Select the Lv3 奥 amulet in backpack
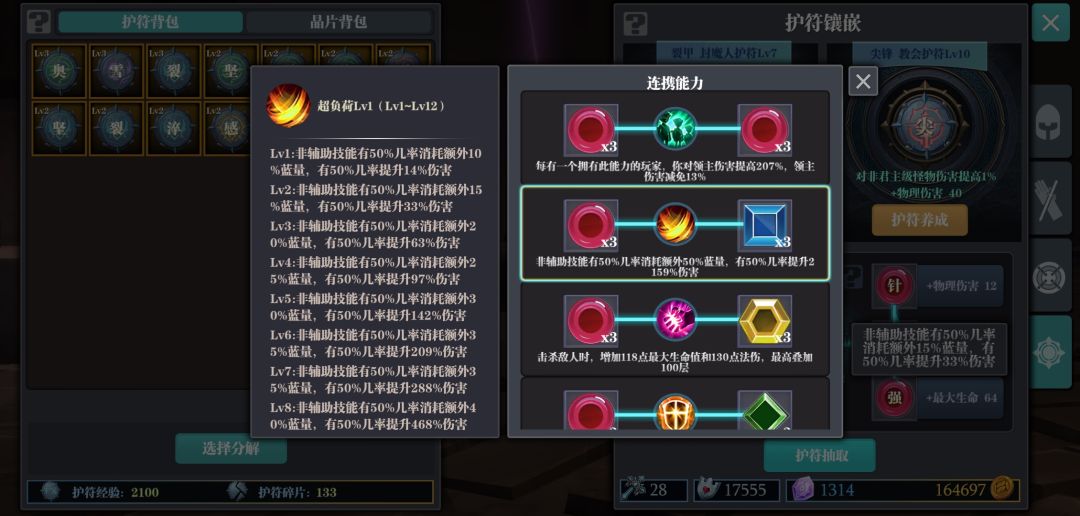Screen dimensions: 1080x516 (x=59, y=72)
